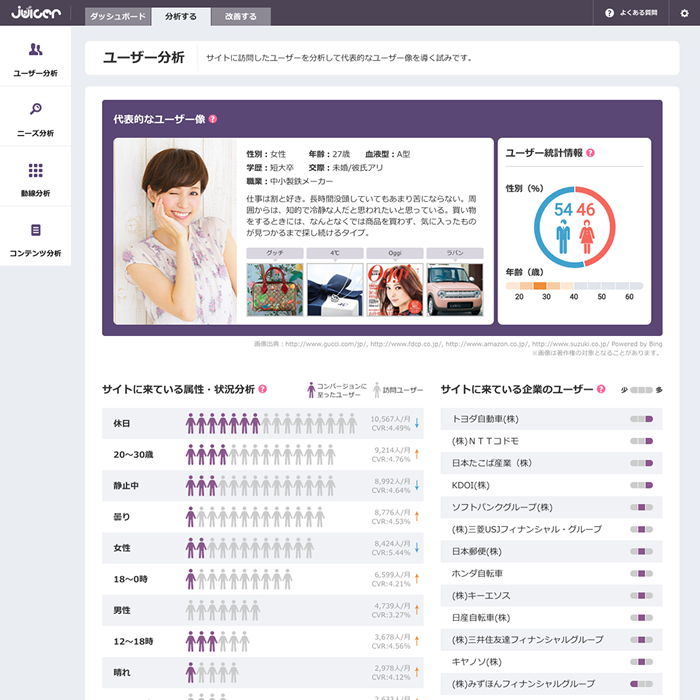Click the 4℃ tag button

pyautogui.click(x=335, y=253)
